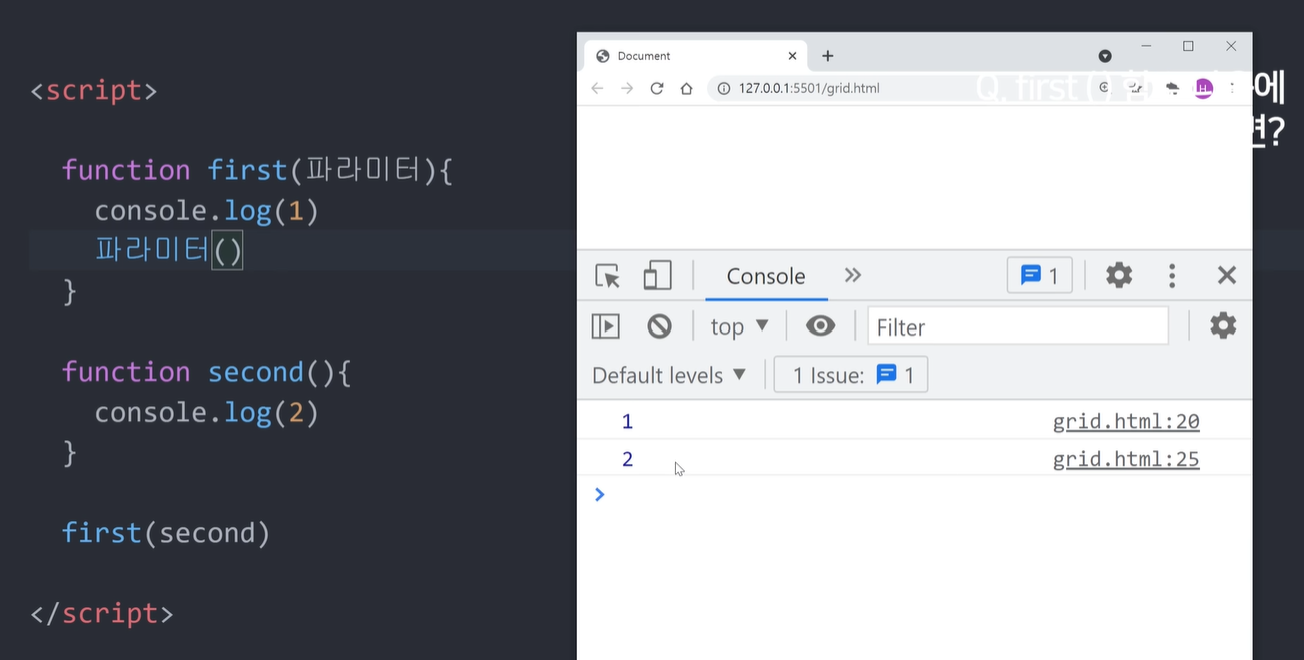Click the console prompt arrow
This screenshot has height=660, width=1304.
600,494
